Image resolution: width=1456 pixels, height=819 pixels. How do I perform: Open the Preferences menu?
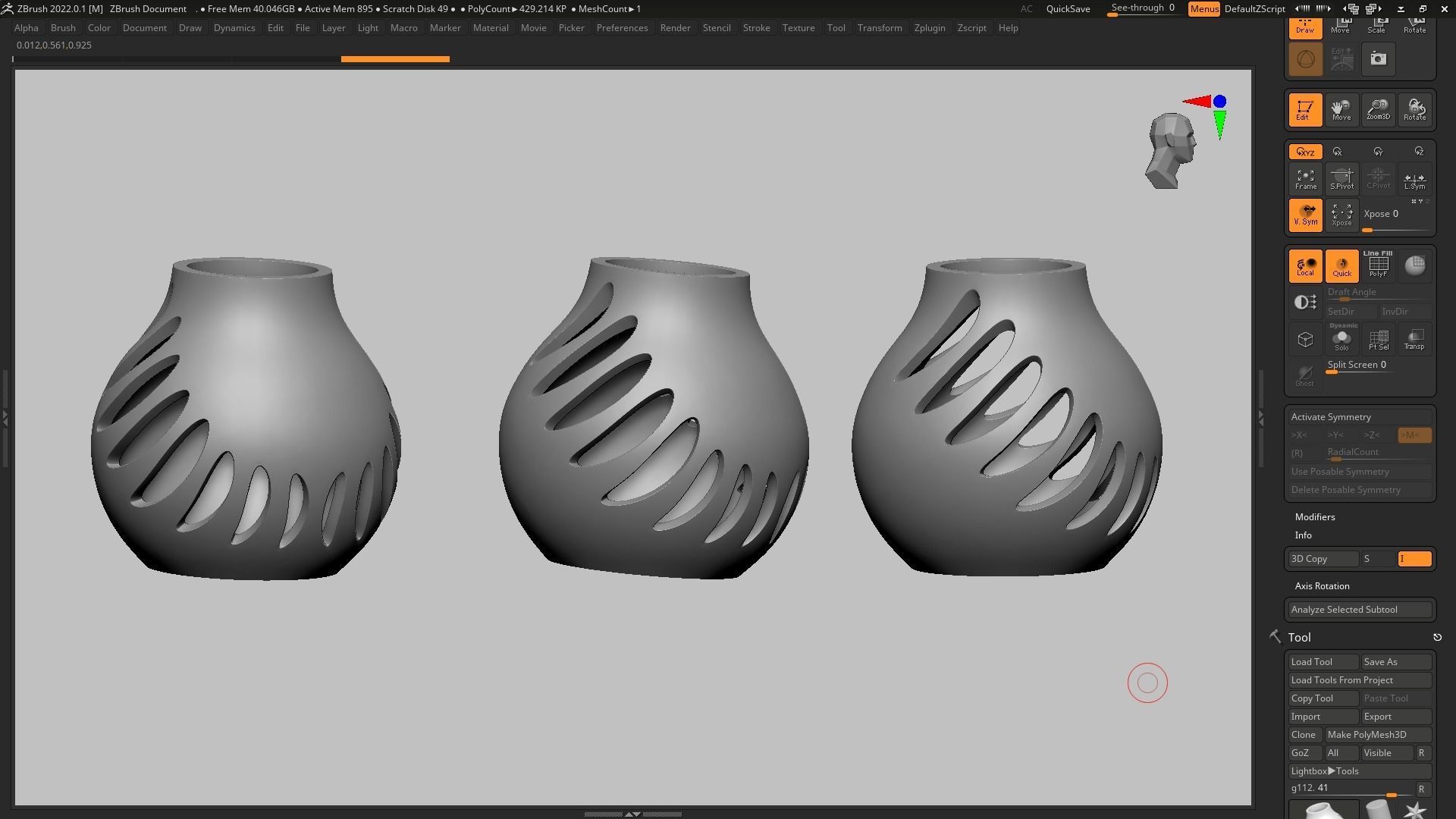[x=622, y=28]
